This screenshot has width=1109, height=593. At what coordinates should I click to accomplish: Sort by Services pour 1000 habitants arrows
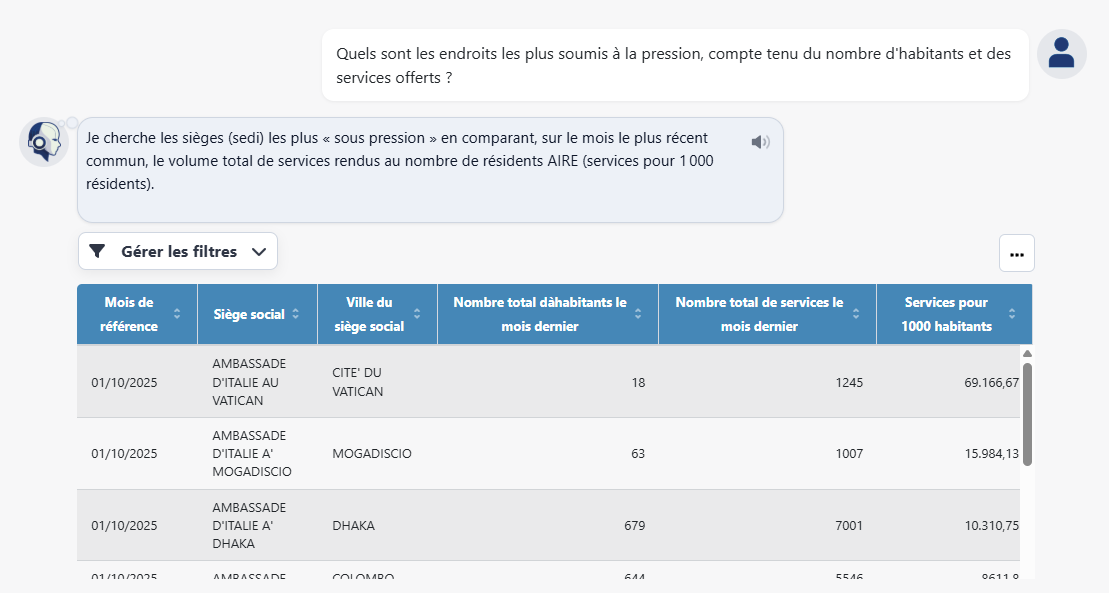tap(1011, 314)
